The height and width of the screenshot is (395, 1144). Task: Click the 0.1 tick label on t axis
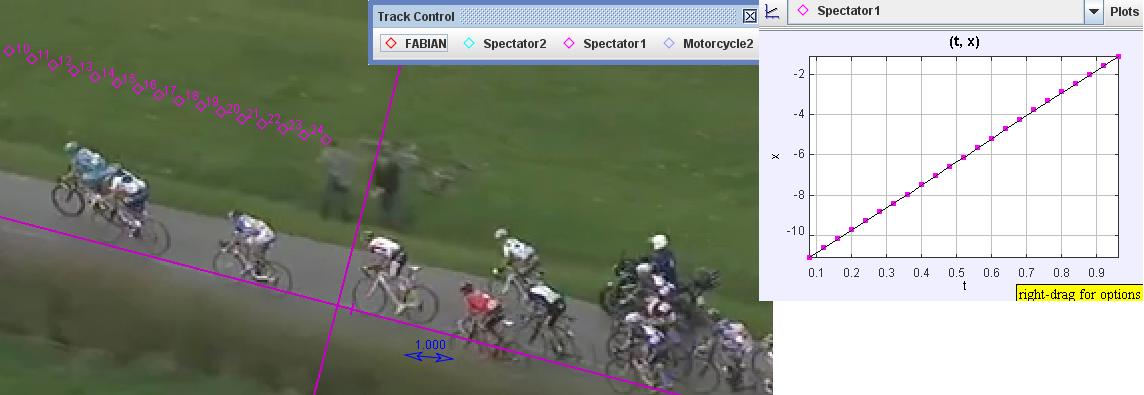pyautogui.click(x=816, y=272)
